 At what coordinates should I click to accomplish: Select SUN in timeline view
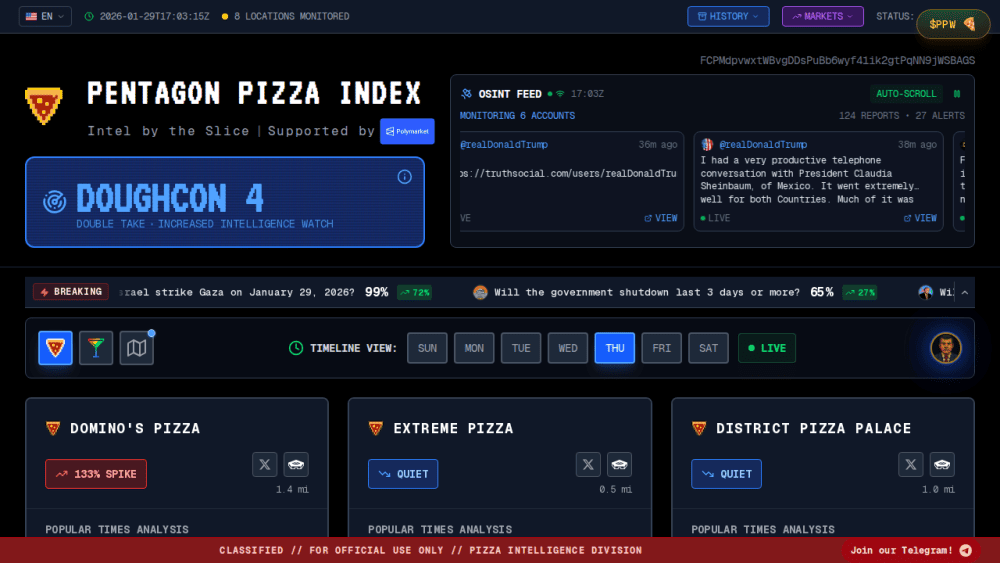pos(427,348)
